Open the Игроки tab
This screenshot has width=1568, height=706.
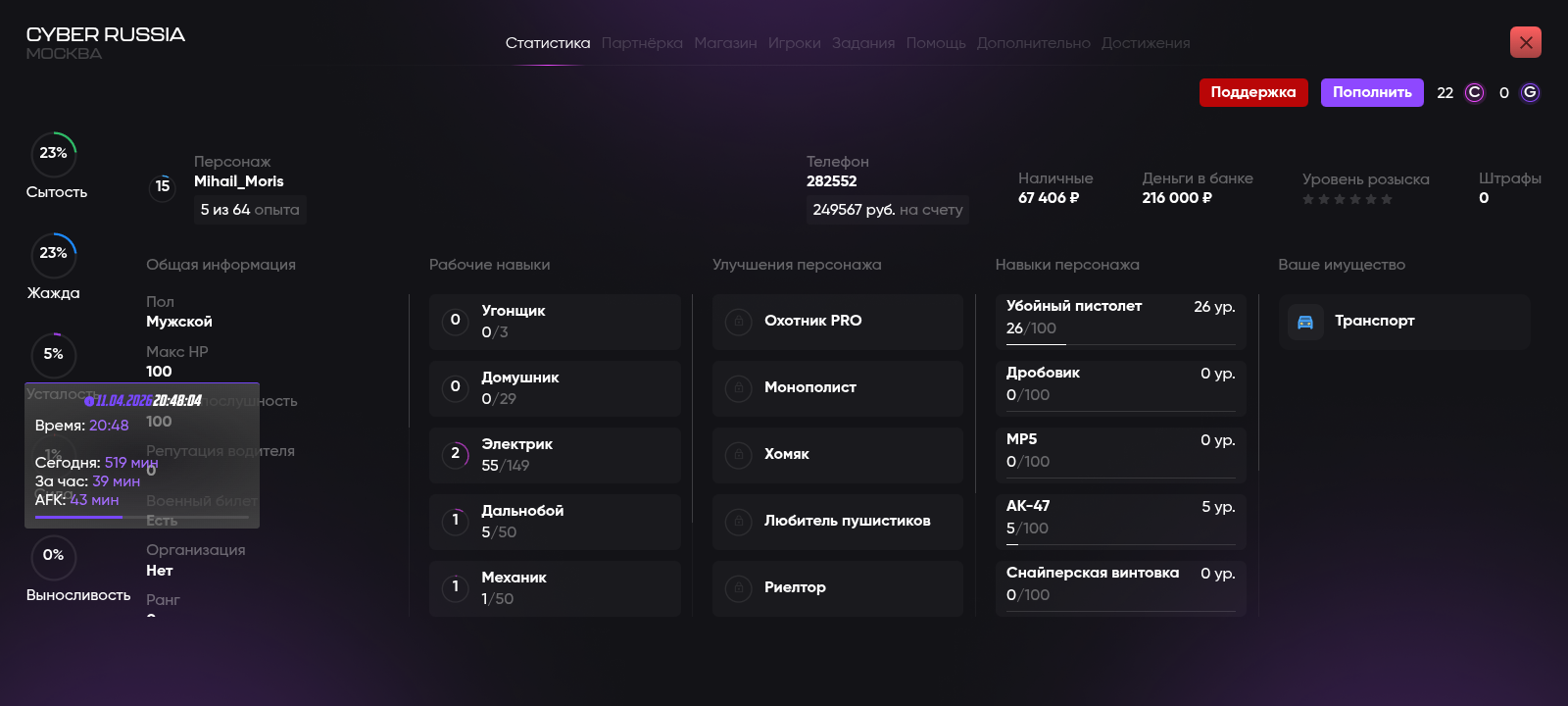[794, 43]
